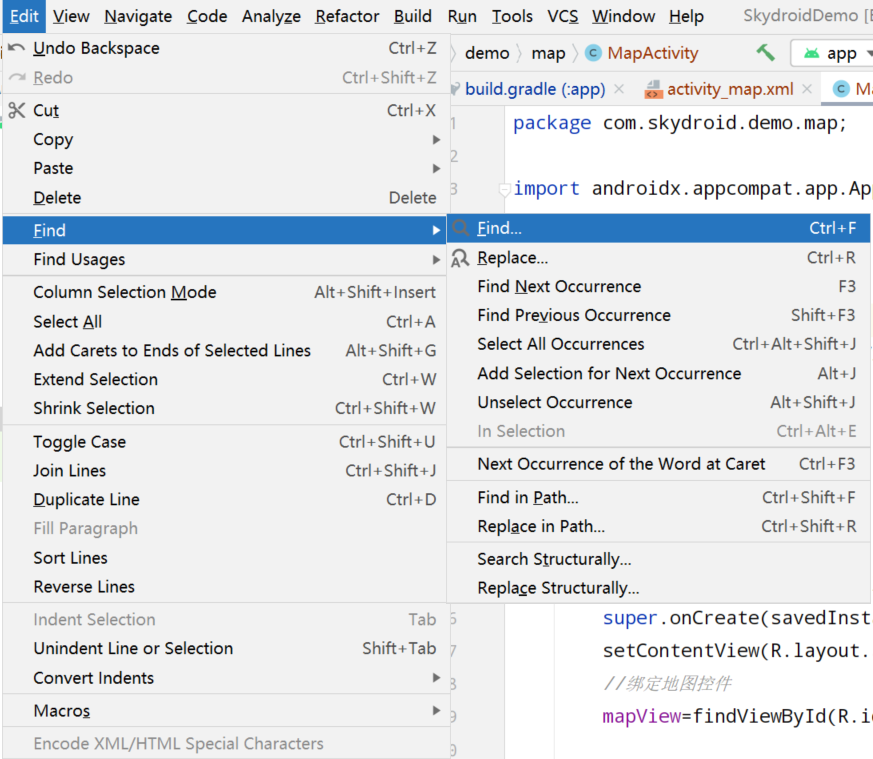Screen dimensions: 873x759
Task: Select Find Previous Occurrence
Action: [x=659, y=315]
